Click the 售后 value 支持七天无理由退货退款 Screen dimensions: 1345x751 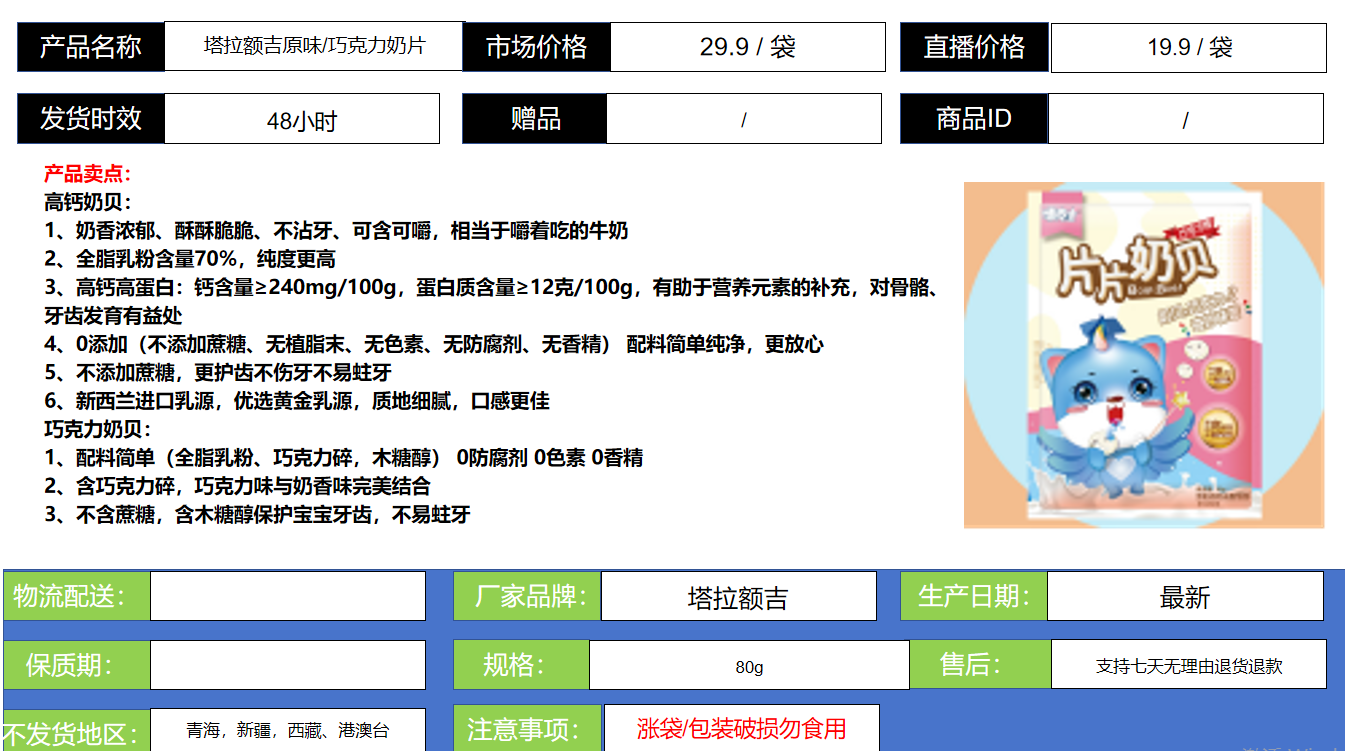coord(1188,665)
